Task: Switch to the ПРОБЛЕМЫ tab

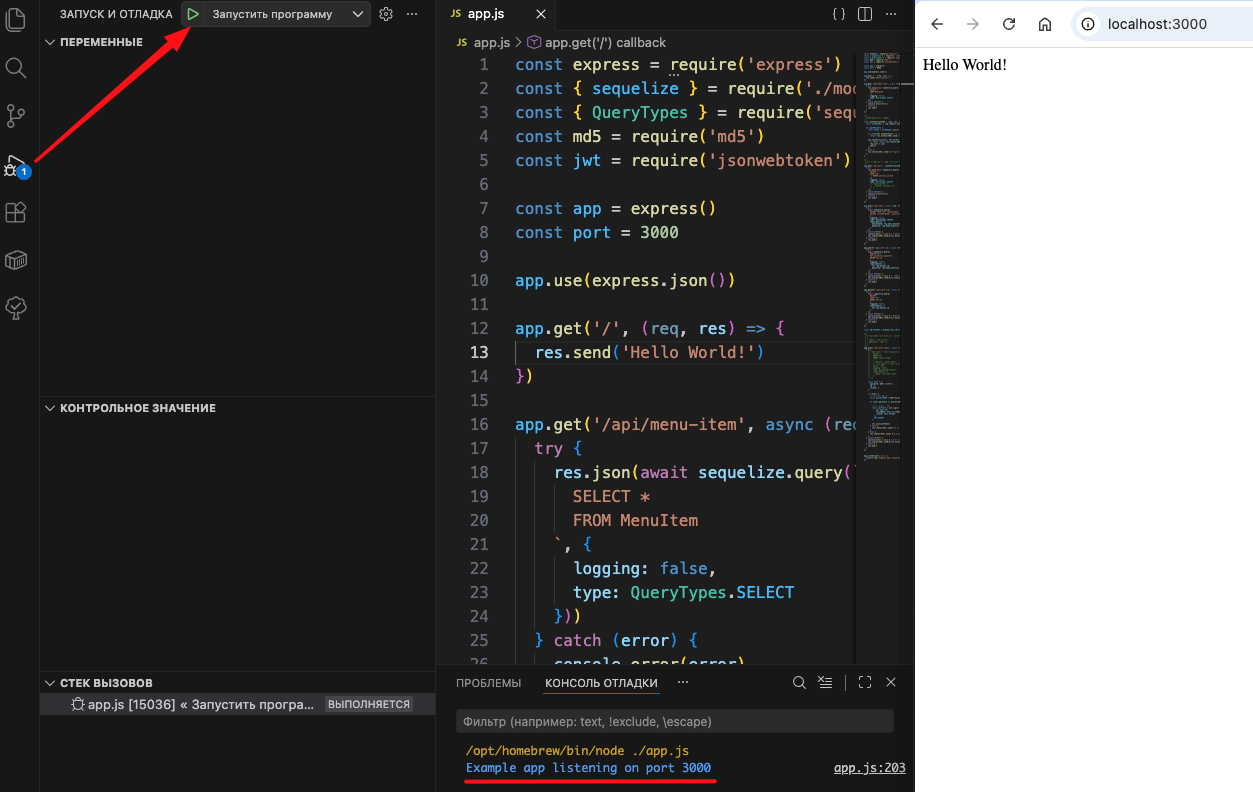Action: coord(488,683)
